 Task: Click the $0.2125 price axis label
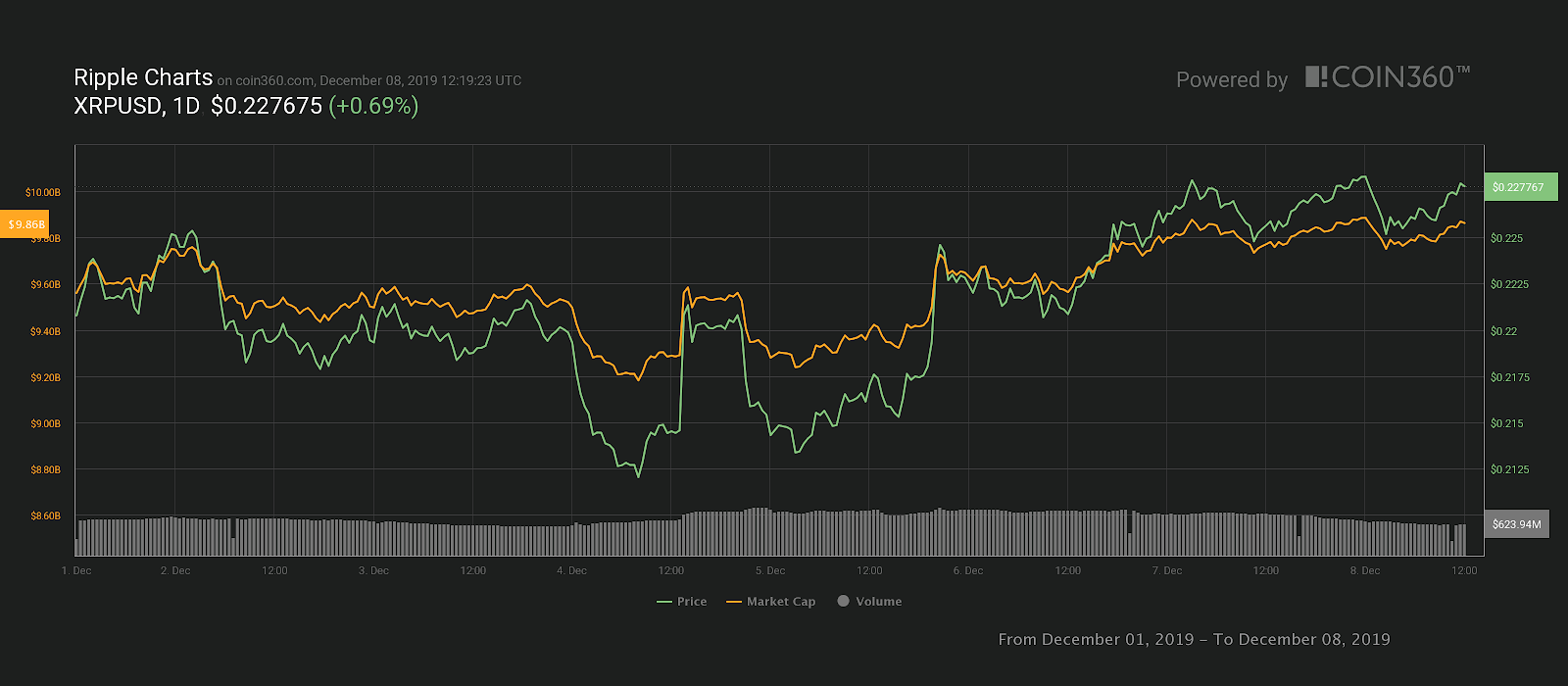[x=1509, y=469]
